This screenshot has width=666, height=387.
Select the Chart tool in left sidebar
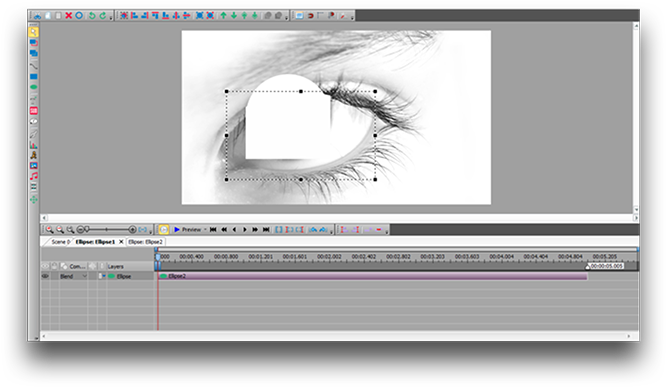coord(34,145)
